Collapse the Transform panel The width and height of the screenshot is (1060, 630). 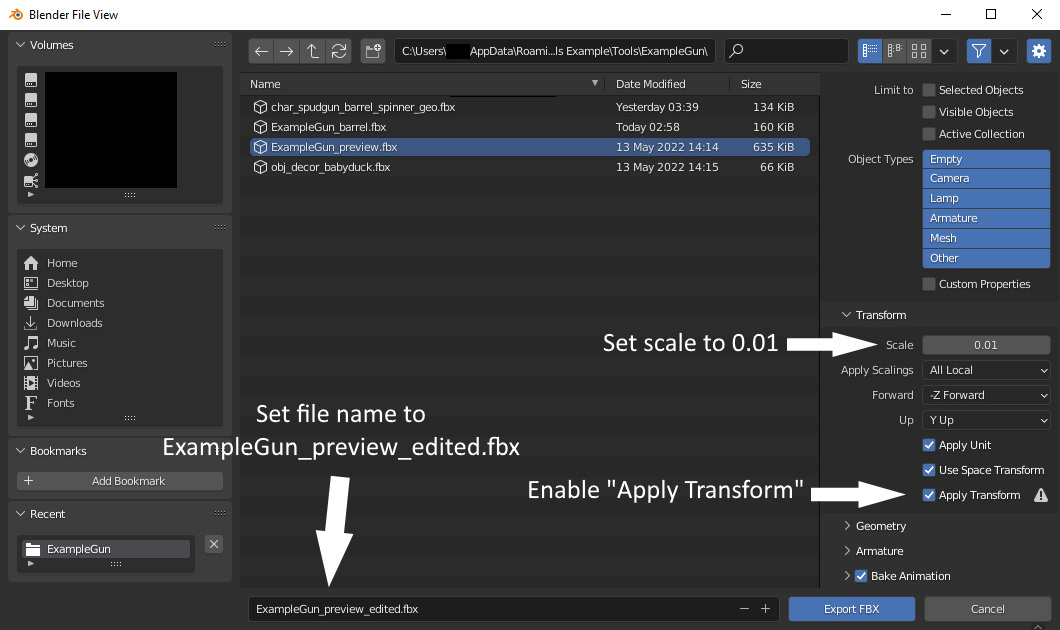tap(846, 315)
